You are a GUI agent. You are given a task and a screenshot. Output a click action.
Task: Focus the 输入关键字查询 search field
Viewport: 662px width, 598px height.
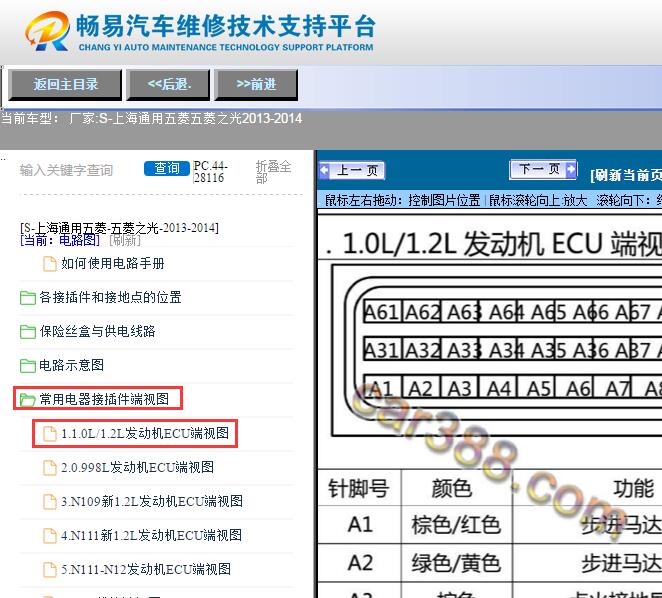point(67,170)
